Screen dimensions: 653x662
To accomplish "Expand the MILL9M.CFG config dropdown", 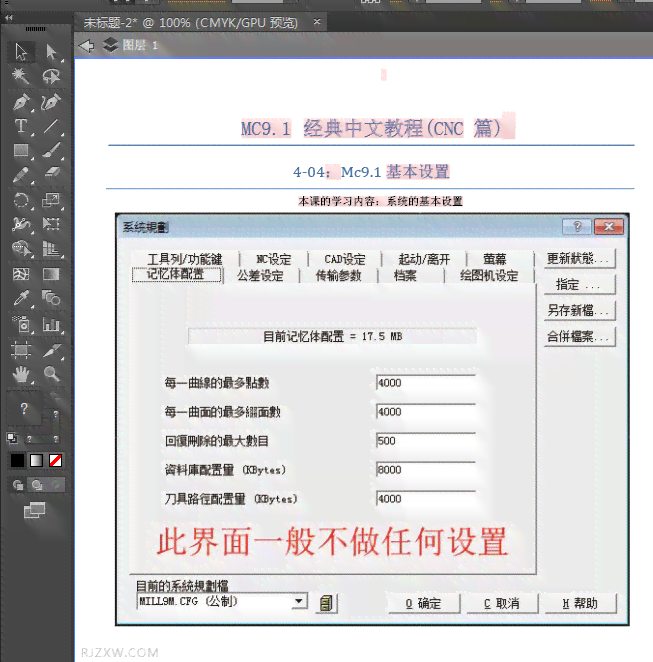I will click(x=299, y=601).
